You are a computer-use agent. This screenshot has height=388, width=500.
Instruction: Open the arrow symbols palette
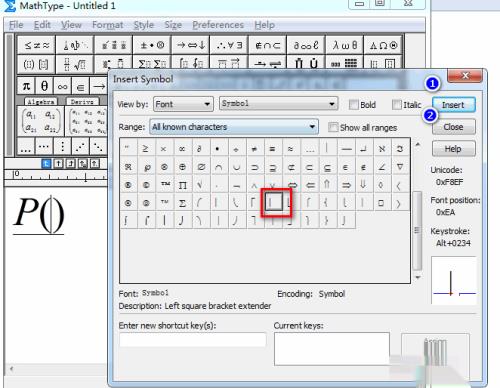tap(191, 45)
